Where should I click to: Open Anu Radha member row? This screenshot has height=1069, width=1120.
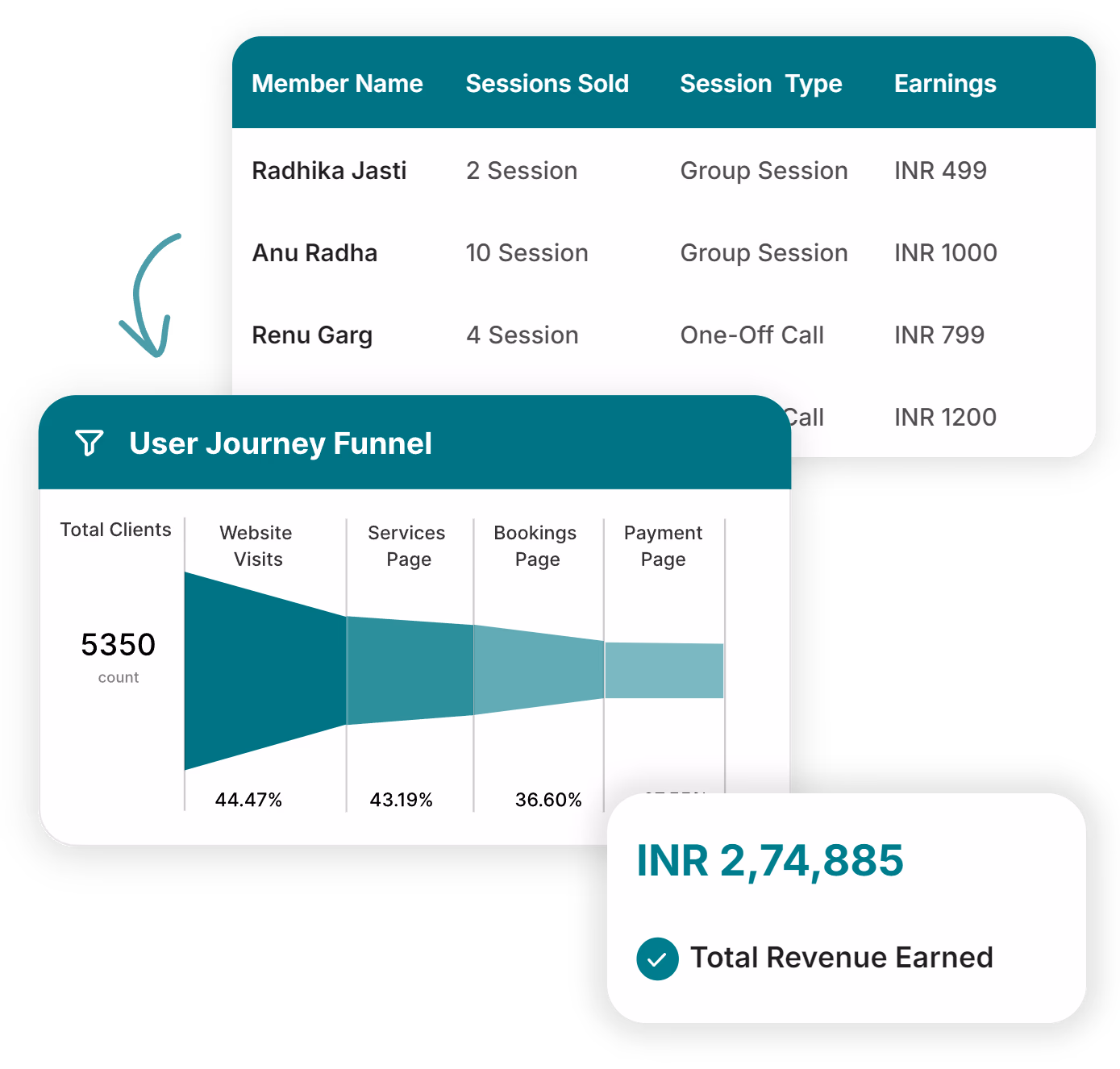pos(664,252)
